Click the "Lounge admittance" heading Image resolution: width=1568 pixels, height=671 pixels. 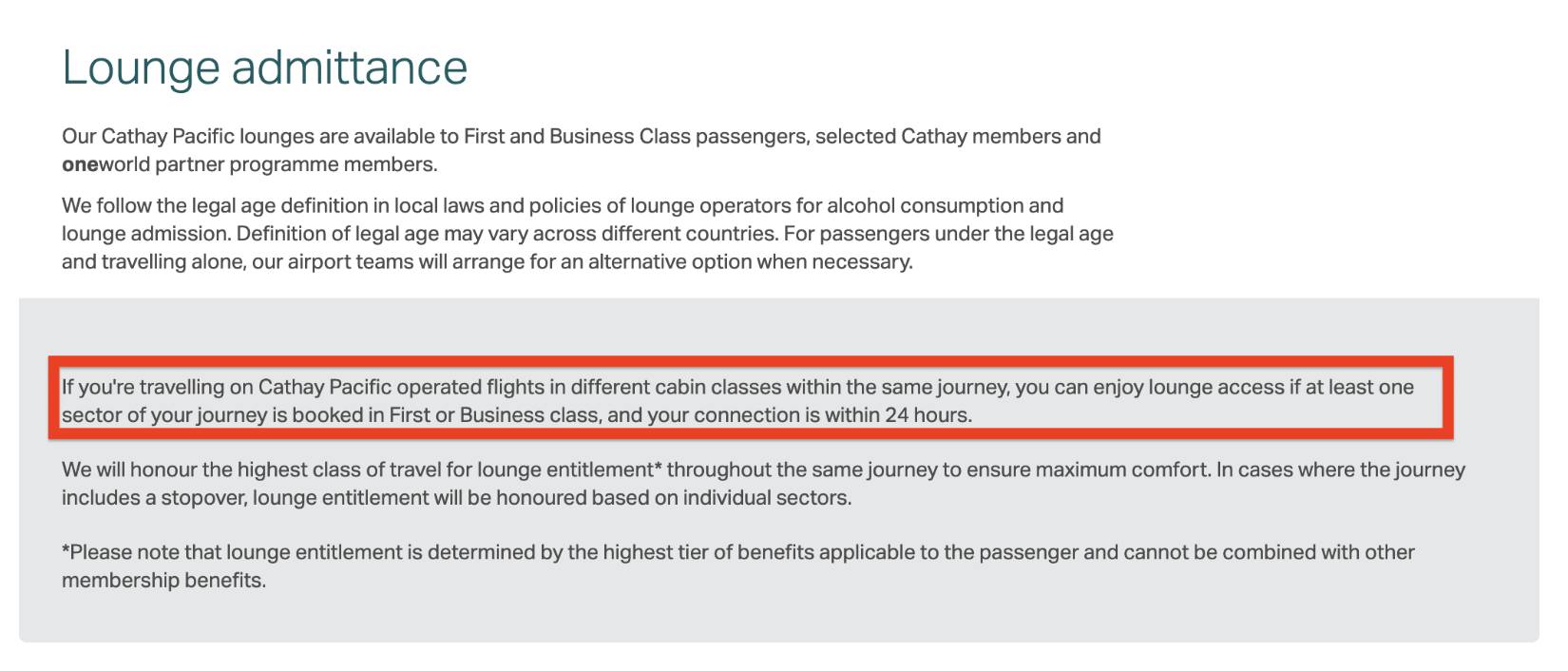coord(264,67)
